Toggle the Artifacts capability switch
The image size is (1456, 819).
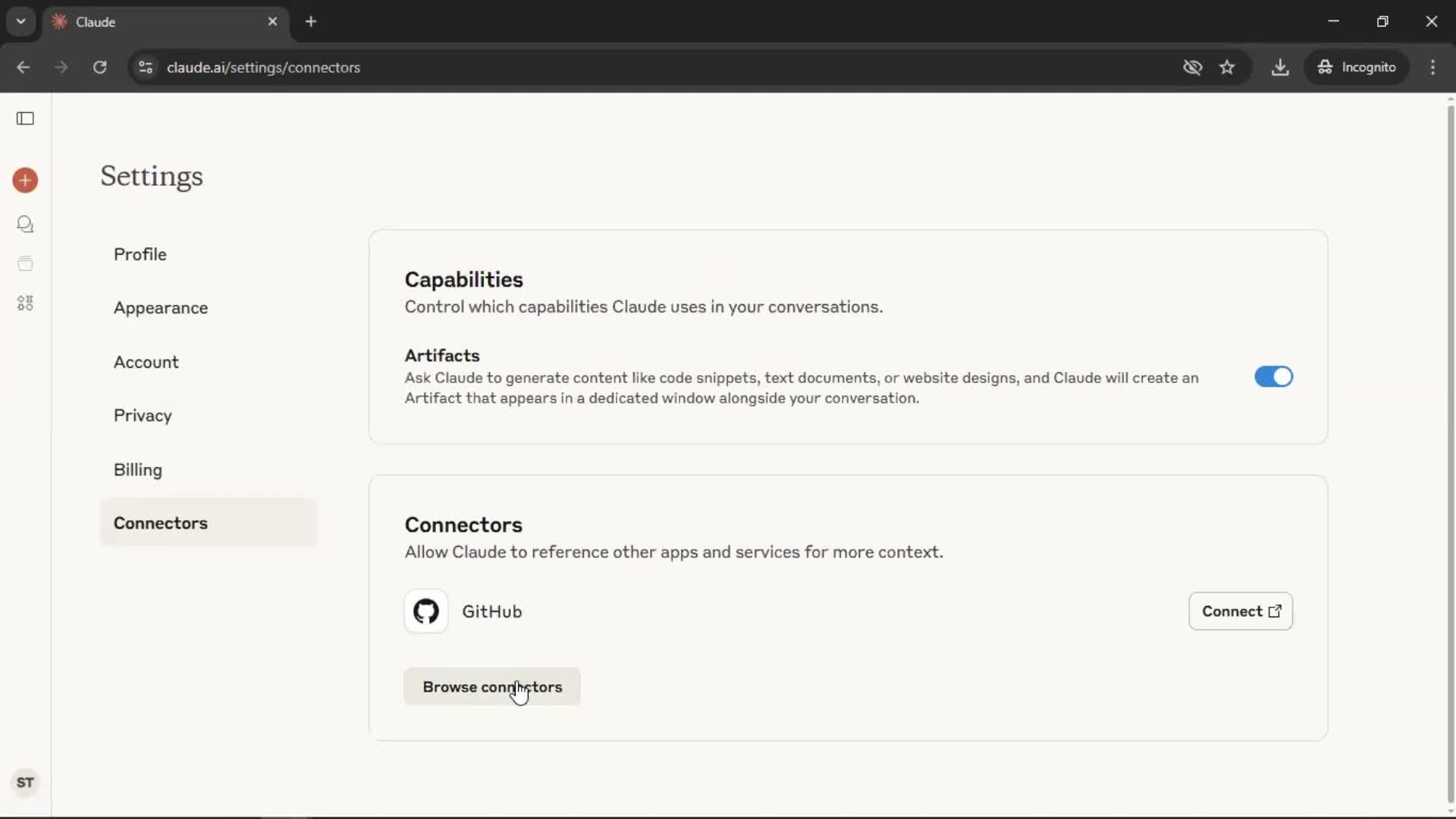(1273, 377)
